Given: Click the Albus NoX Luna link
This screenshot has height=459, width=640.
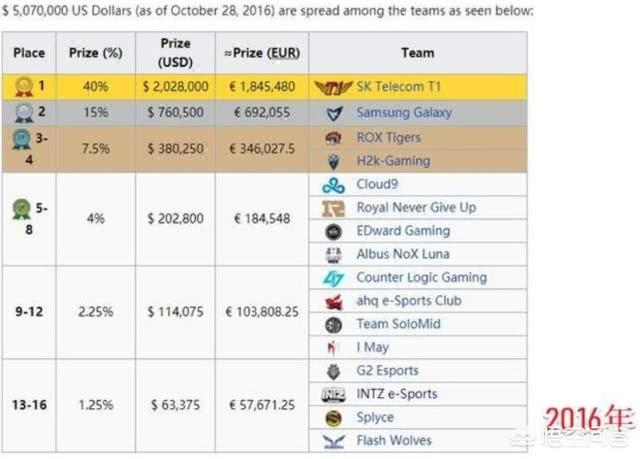Looking at the screenshot, I should [402, 254].
